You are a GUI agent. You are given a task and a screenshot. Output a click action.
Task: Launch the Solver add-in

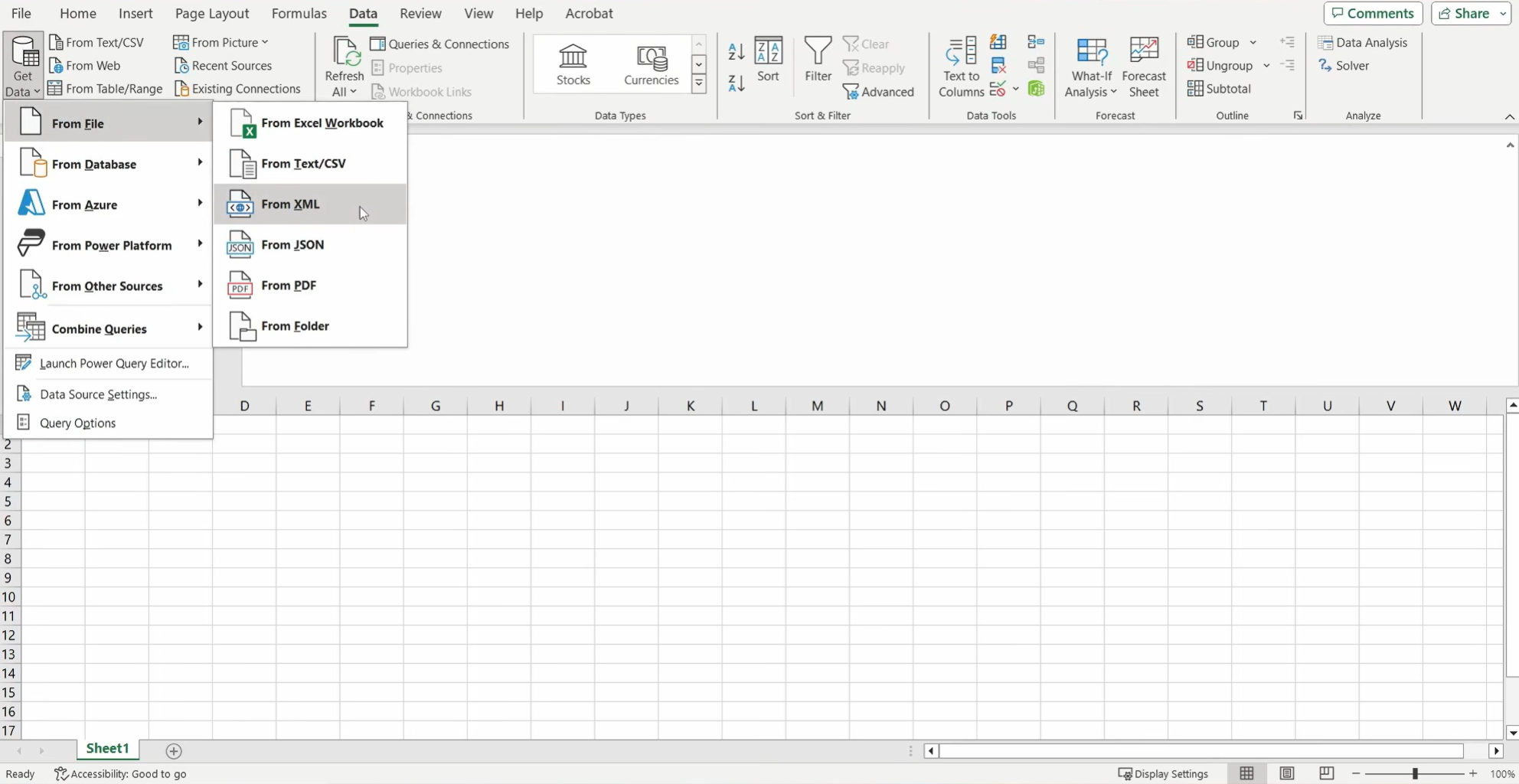[1344, 65]
